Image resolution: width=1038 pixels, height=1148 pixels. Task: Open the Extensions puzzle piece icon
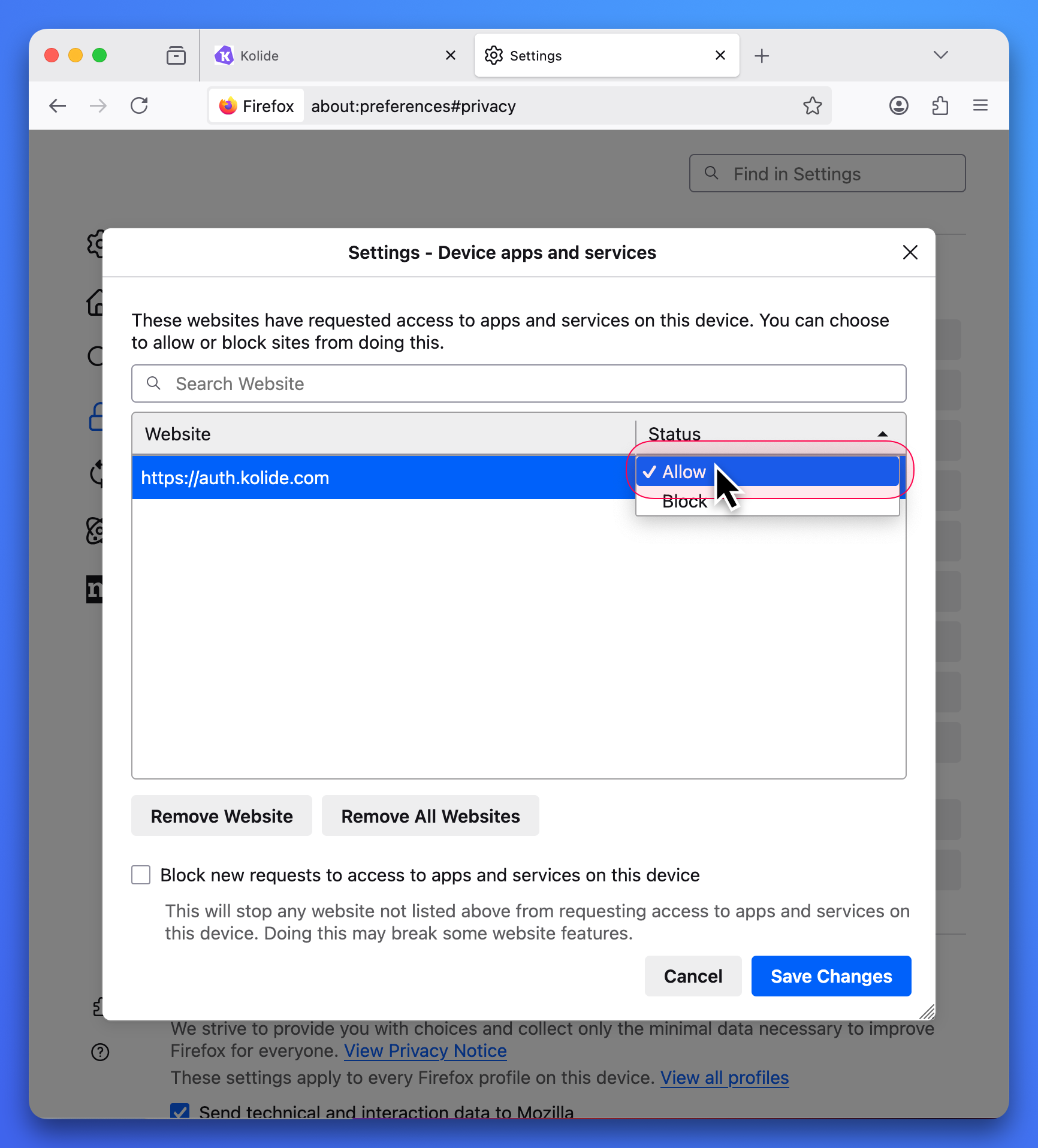click(940, 106)
